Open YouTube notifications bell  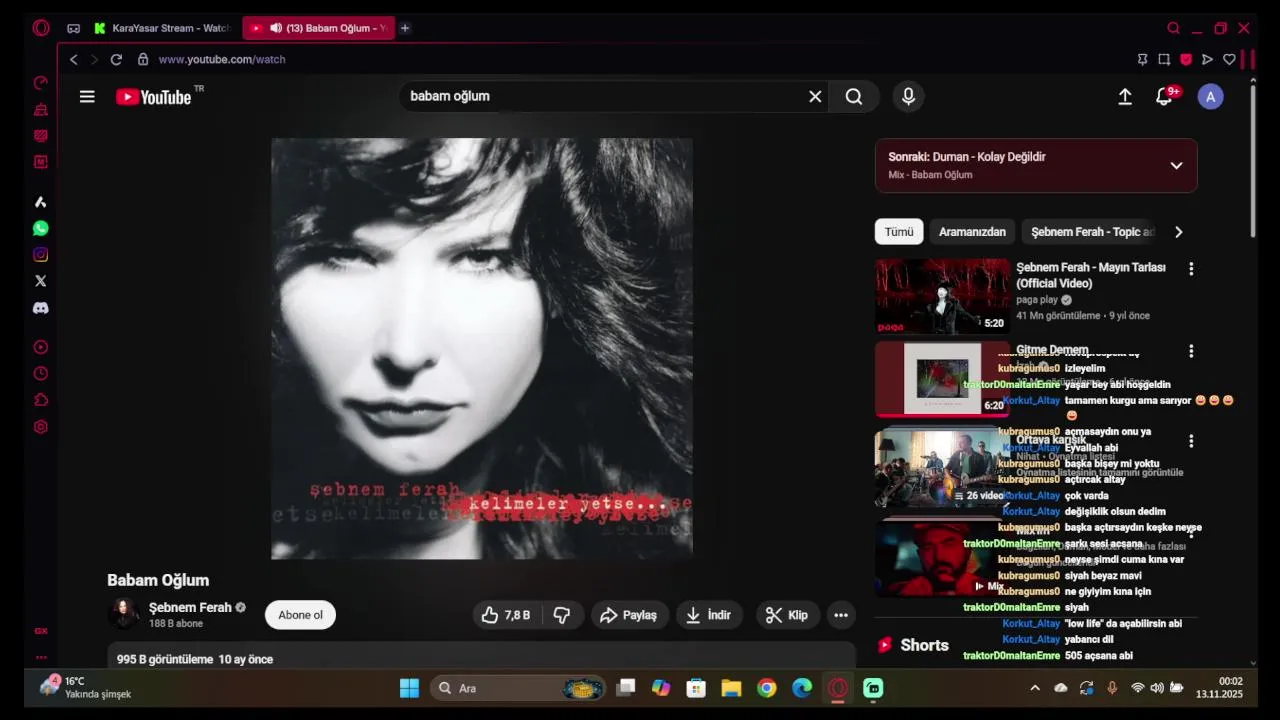coord(1164,97)
